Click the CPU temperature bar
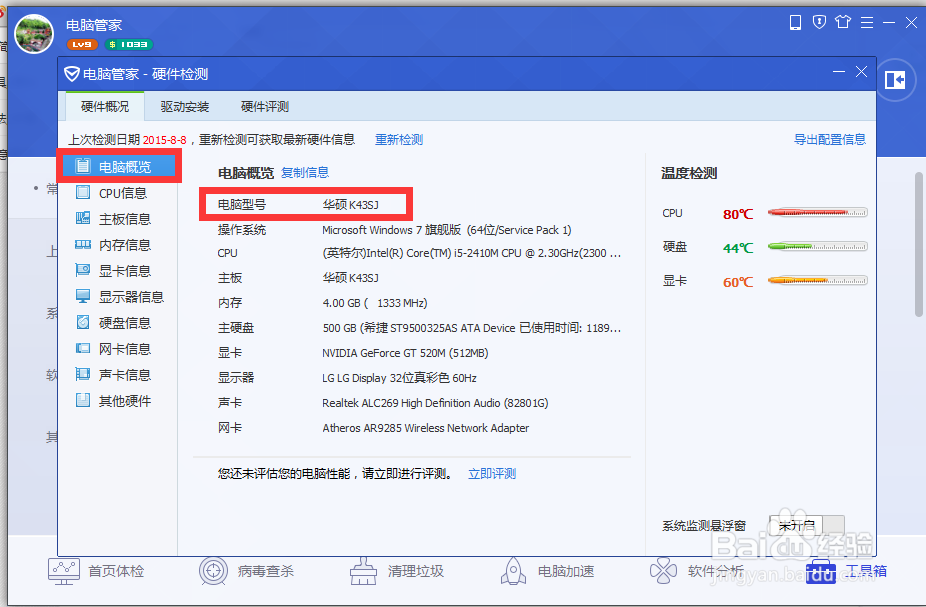The image size is (926, 607). point(818,213)
